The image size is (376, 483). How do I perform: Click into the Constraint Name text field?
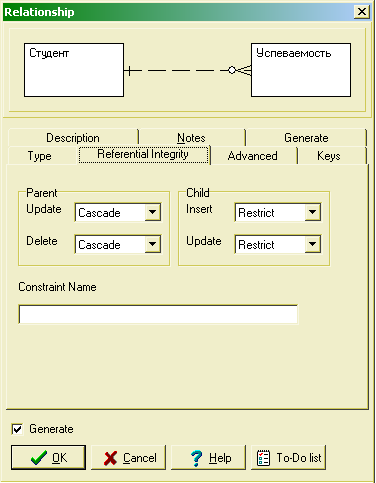(158, 314)
